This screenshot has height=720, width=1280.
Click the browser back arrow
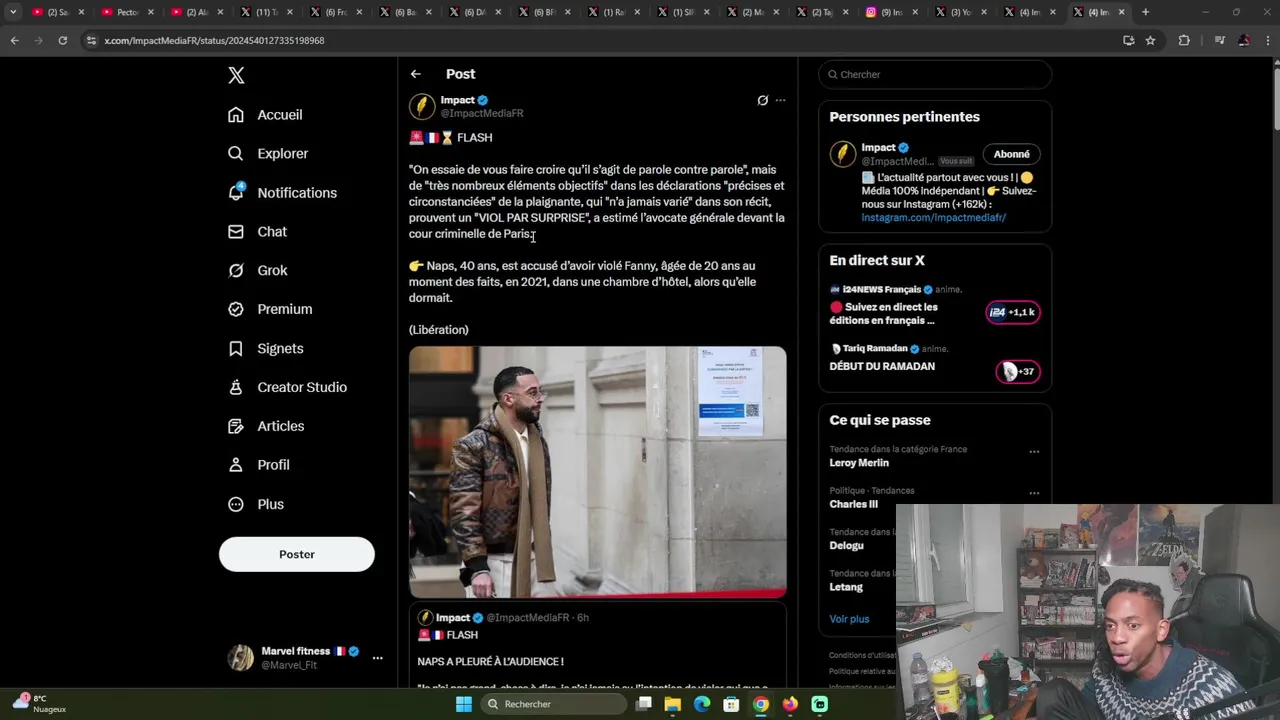[14, 40]
